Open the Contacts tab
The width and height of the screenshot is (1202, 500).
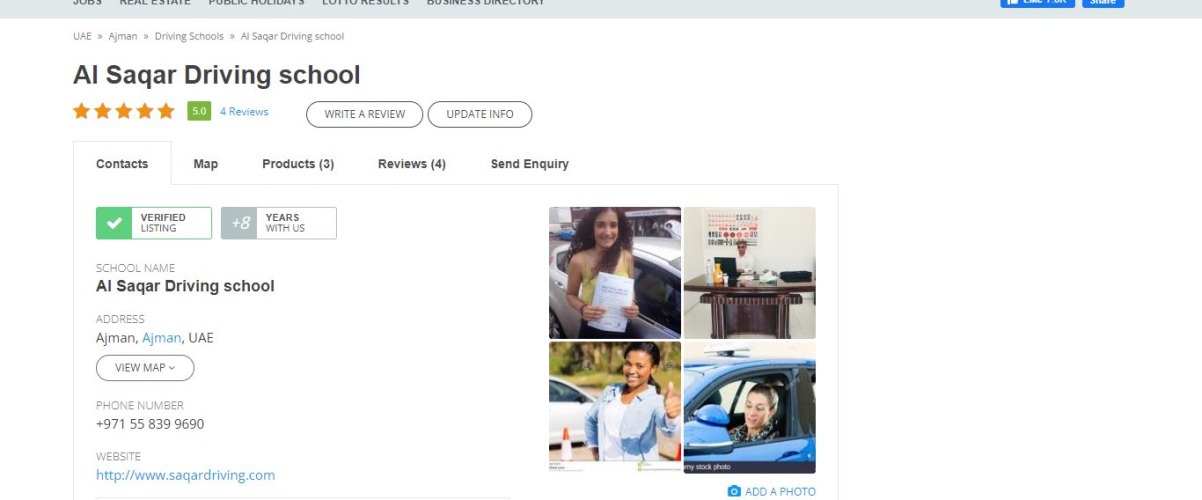122,164
